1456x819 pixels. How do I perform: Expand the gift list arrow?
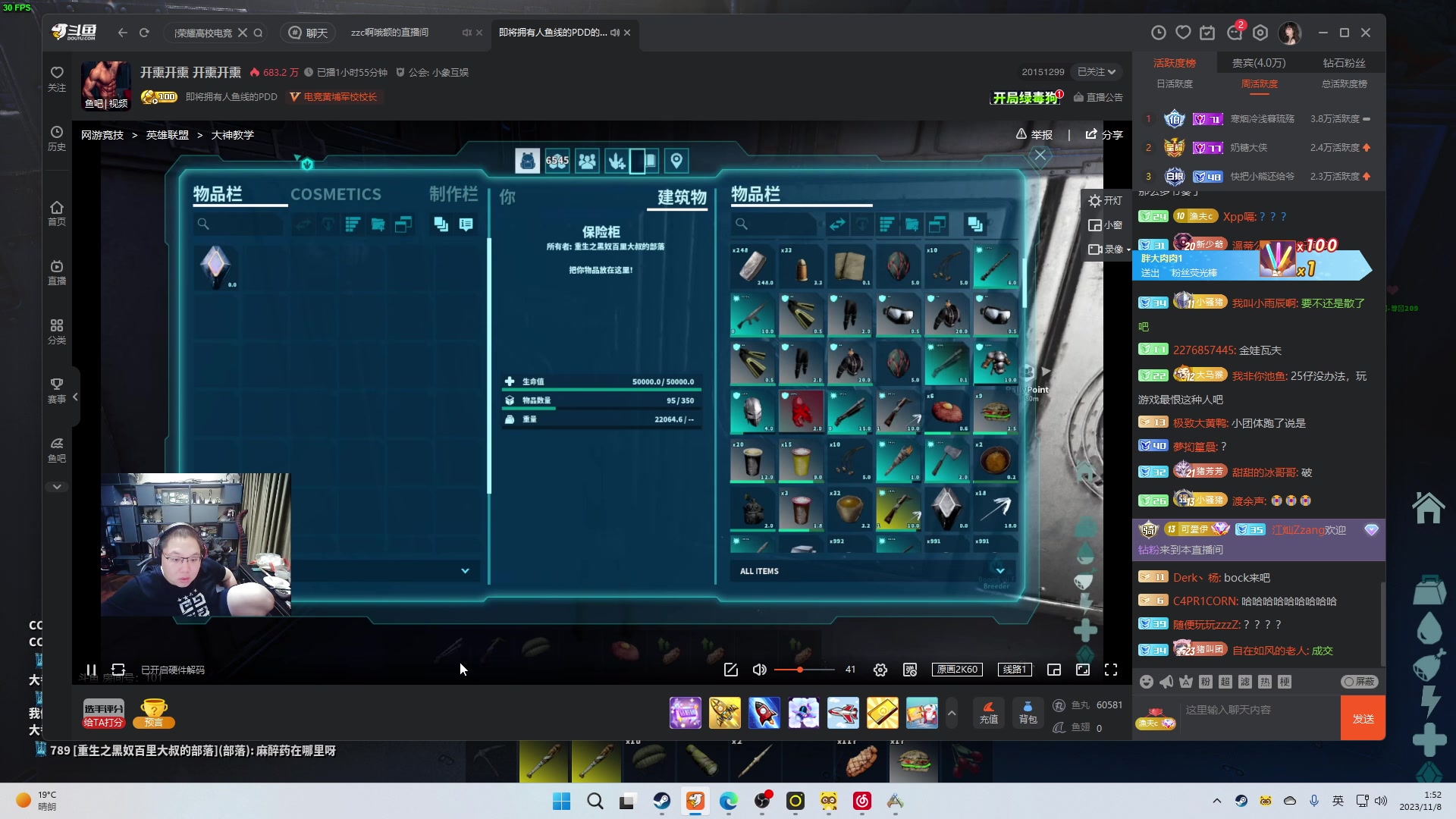[x=952, y=713]
